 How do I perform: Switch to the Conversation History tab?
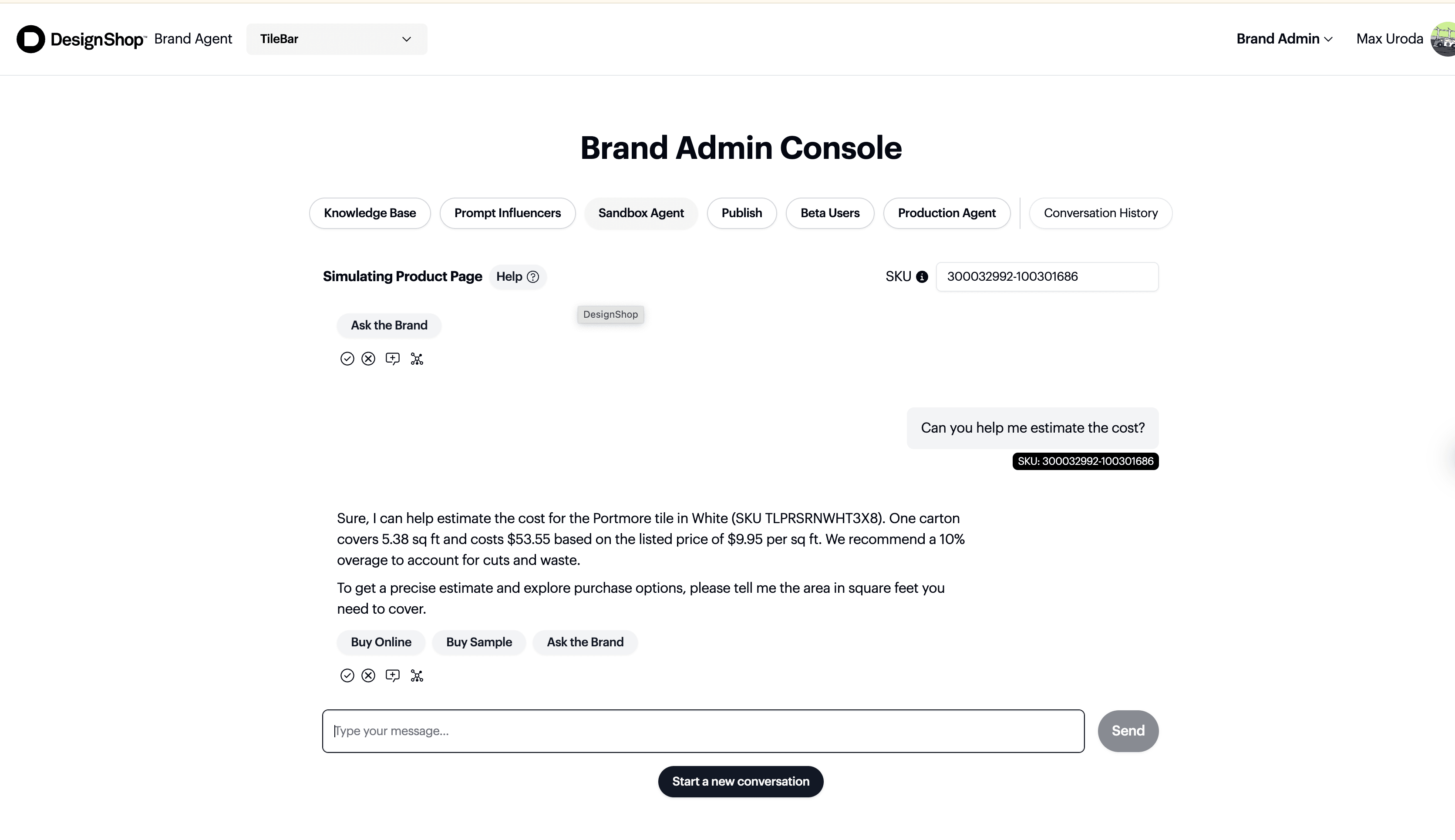click(x=1100, y=213)
